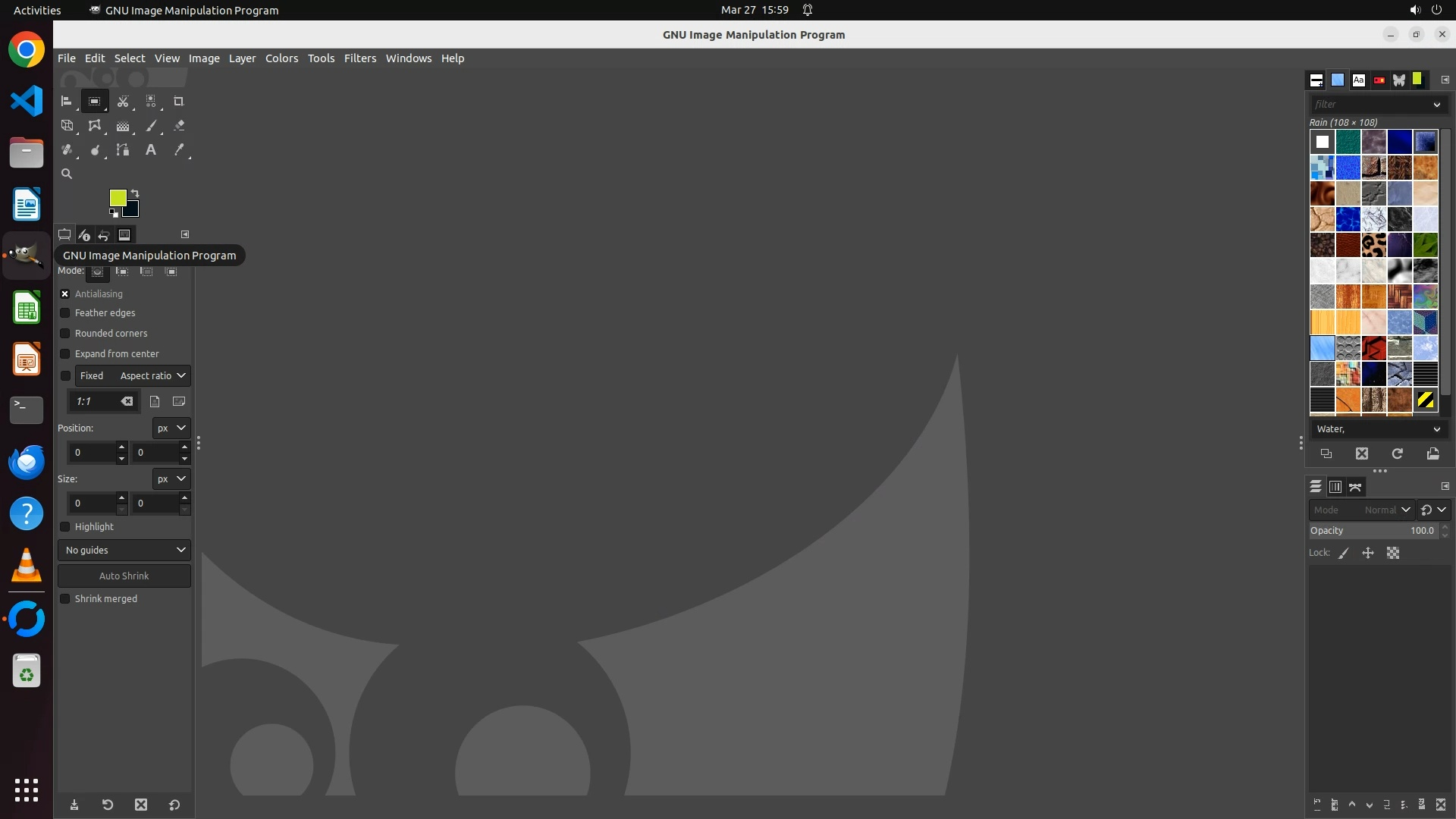
Task: Disable the Antialiasing checkbox
Action: 65,294
